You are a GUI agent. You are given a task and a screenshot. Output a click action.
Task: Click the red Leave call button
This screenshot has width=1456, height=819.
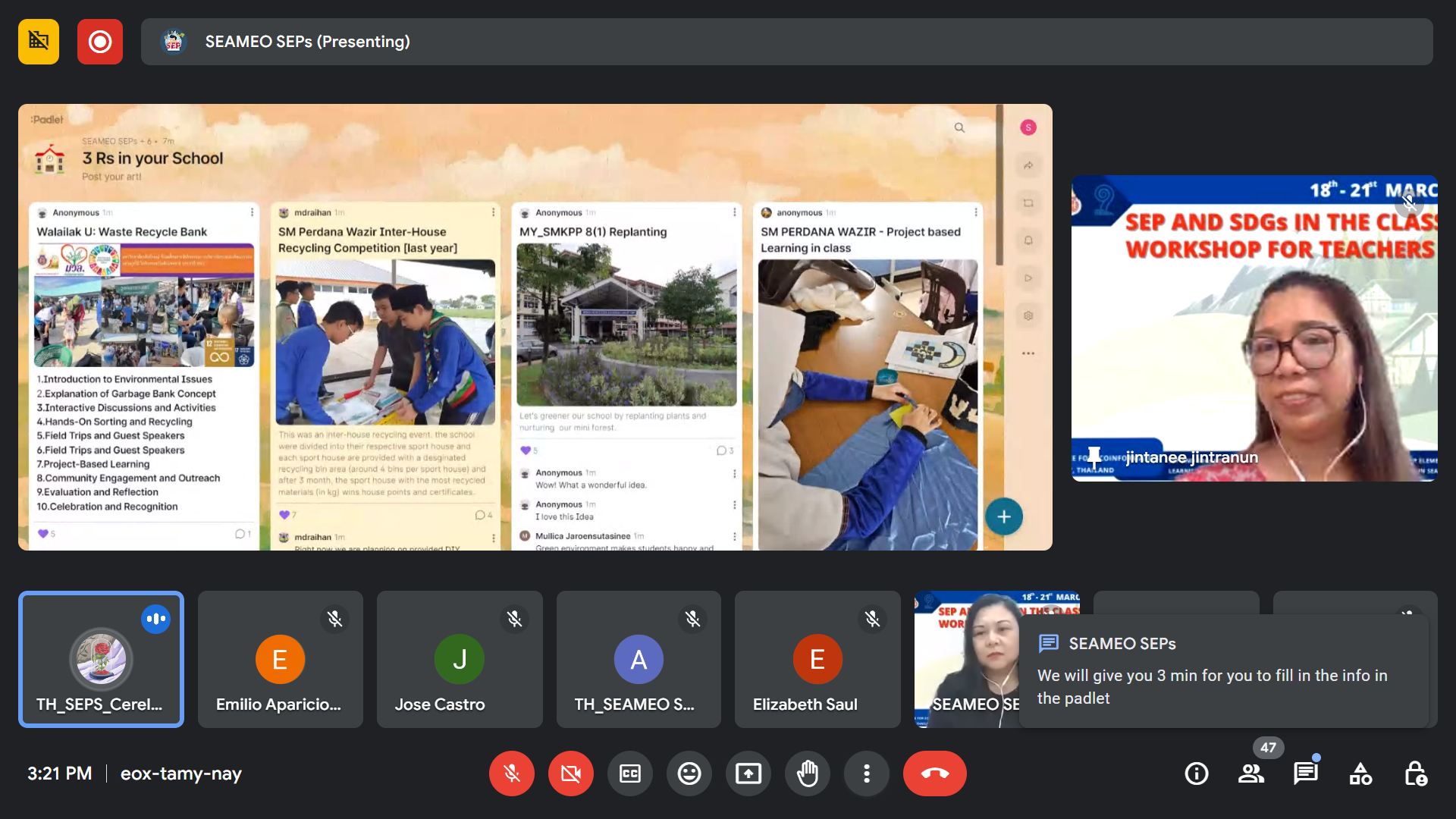[x=934, y=773]
